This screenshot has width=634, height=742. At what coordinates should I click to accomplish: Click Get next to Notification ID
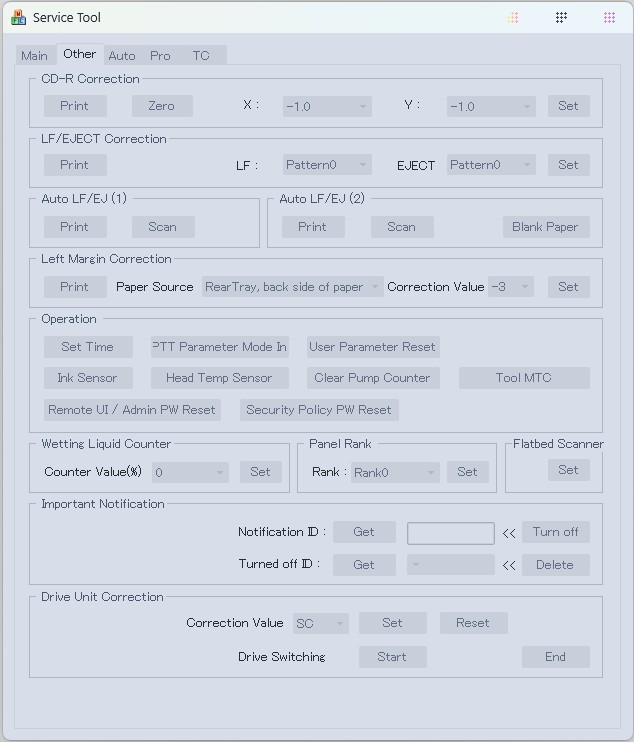pos(364,532)
